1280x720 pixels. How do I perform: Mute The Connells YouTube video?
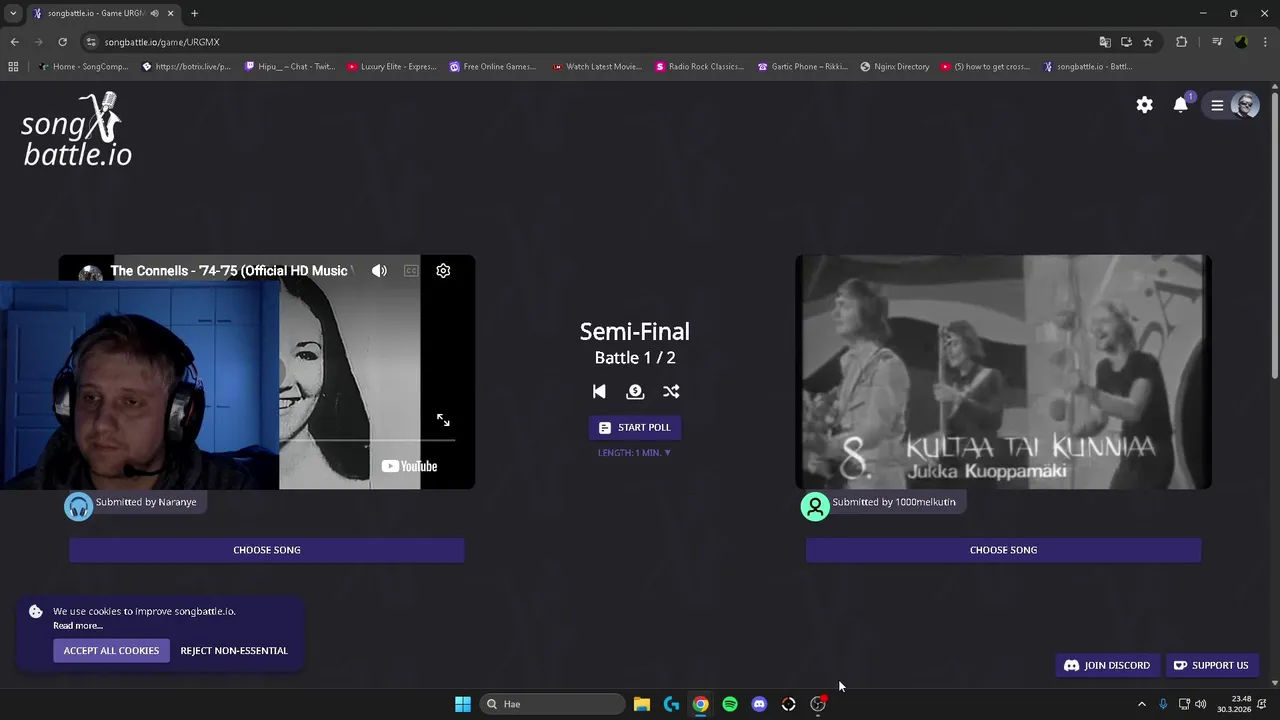tap(379, 271)
